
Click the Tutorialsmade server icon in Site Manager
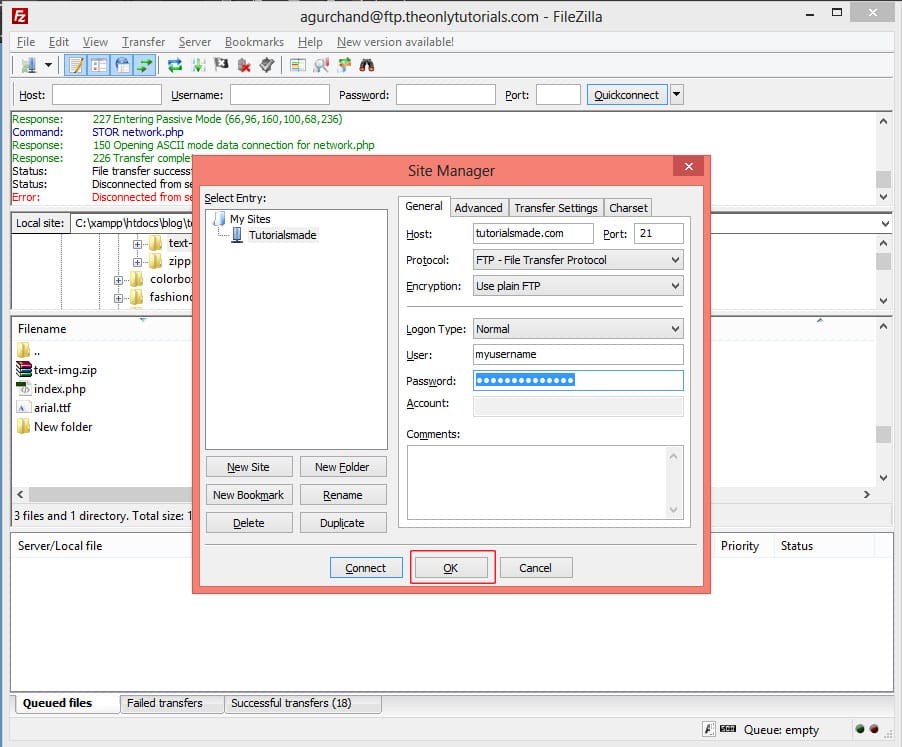click(x=236, y=235)
